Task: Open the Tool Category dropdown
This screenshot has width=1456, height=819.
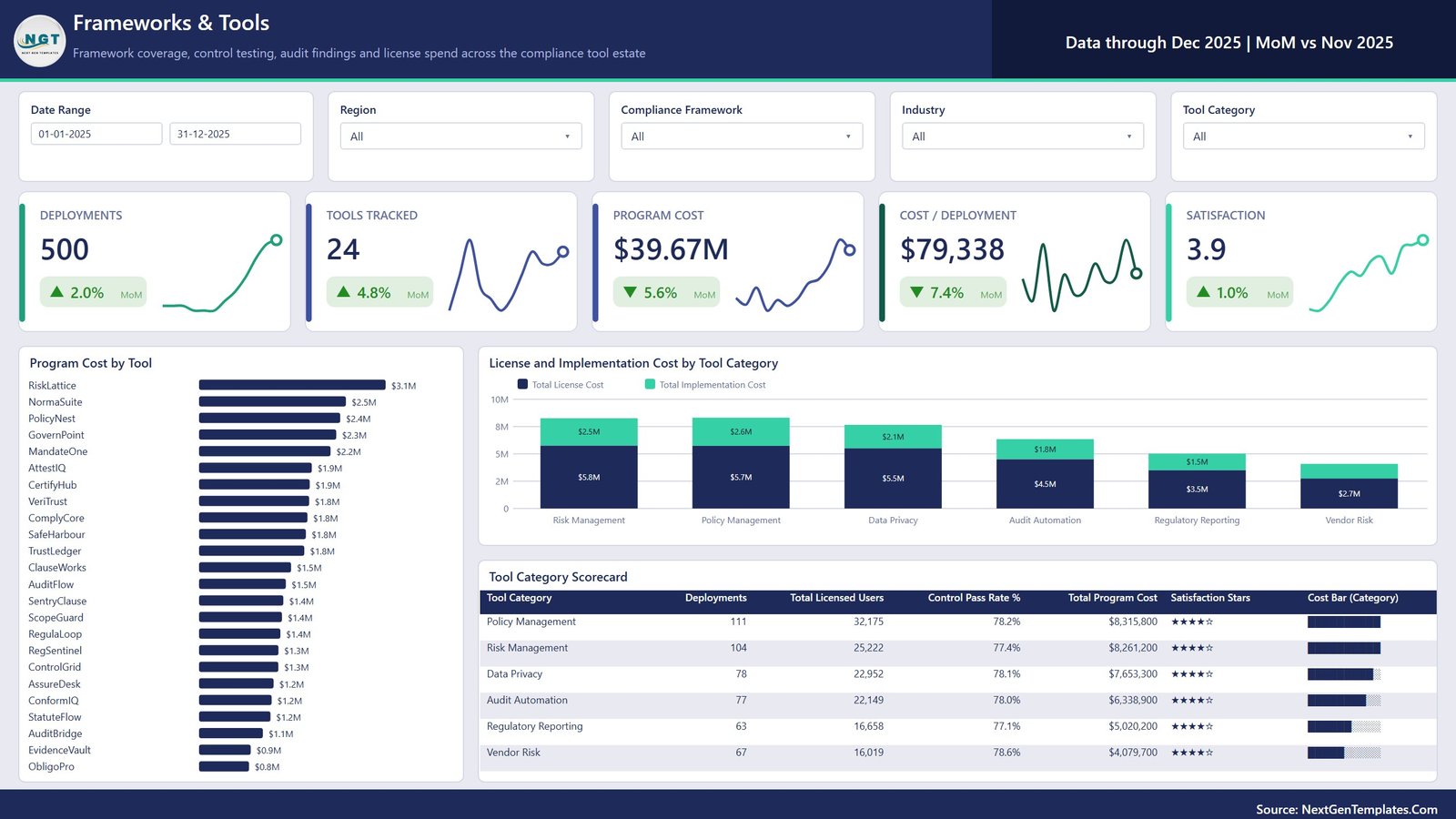Action: coord(1304,136)
